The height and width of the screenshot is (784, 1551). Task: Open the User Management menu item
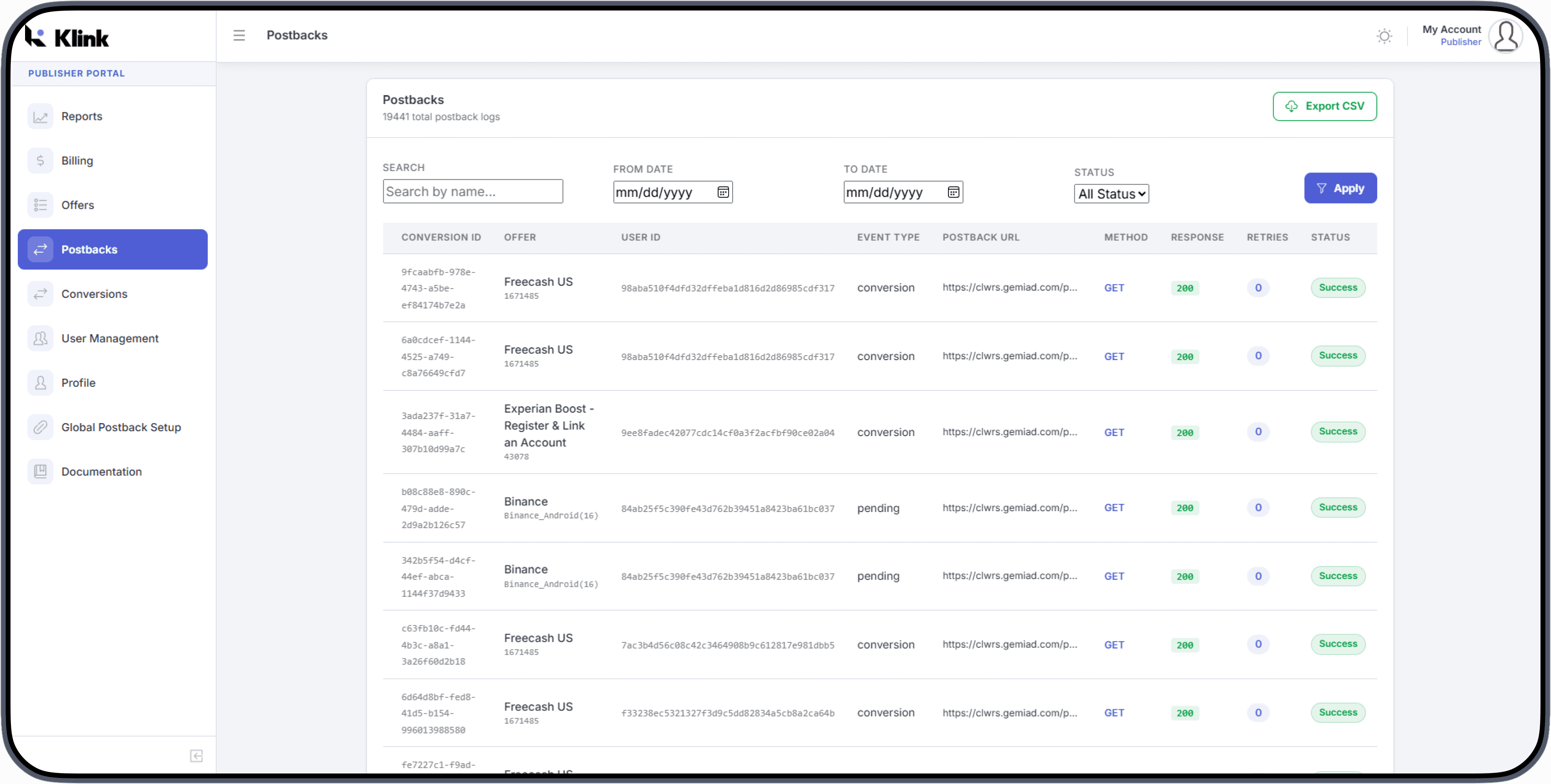pos(110,339)
